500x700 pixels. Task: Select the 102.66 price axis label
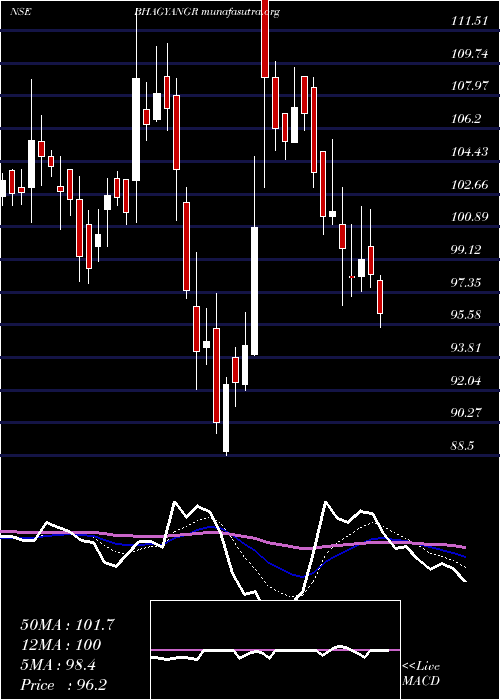click(x=469, y=184)
